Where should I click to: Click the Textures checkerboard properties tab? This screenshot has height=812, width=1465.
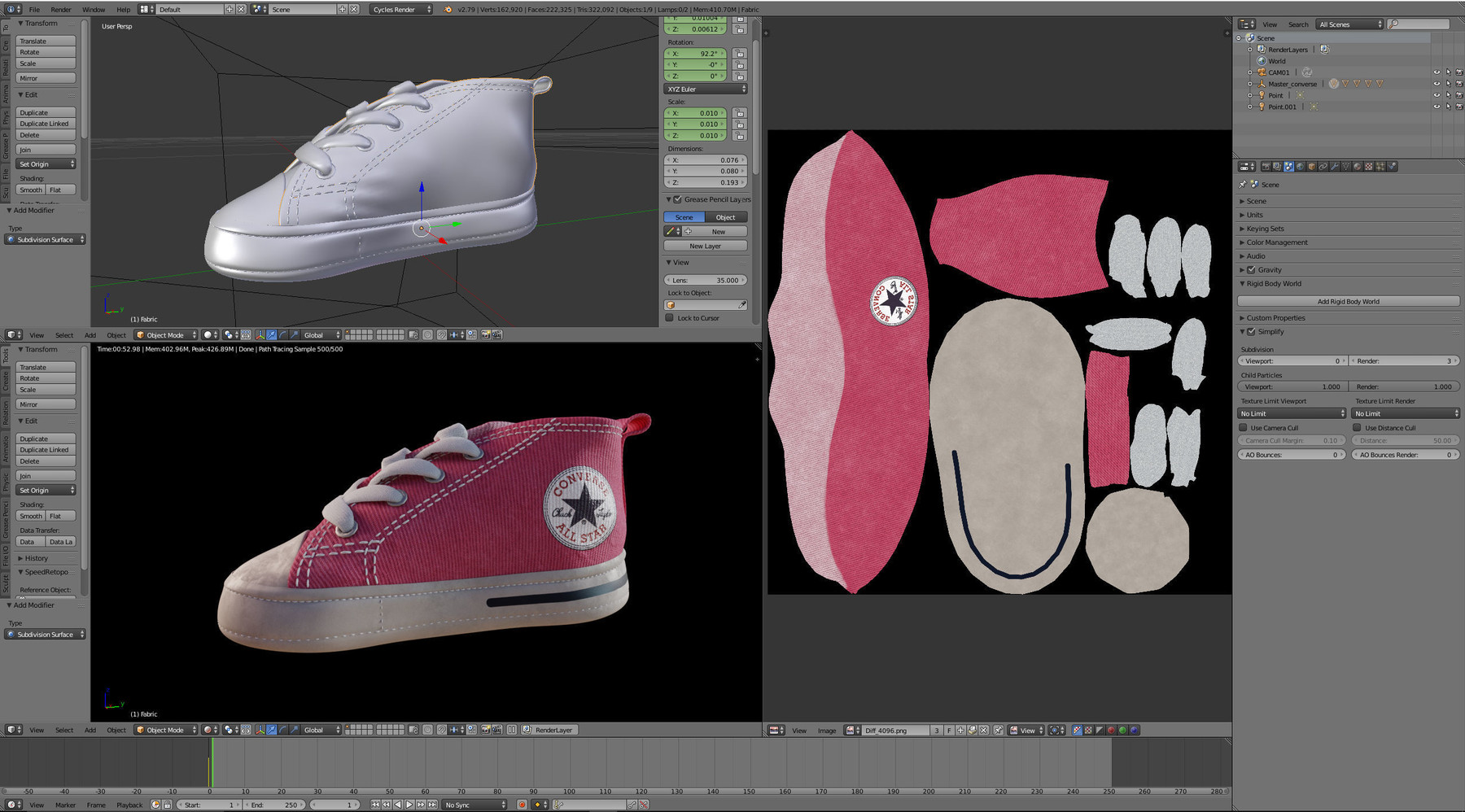pos(1369,167)
